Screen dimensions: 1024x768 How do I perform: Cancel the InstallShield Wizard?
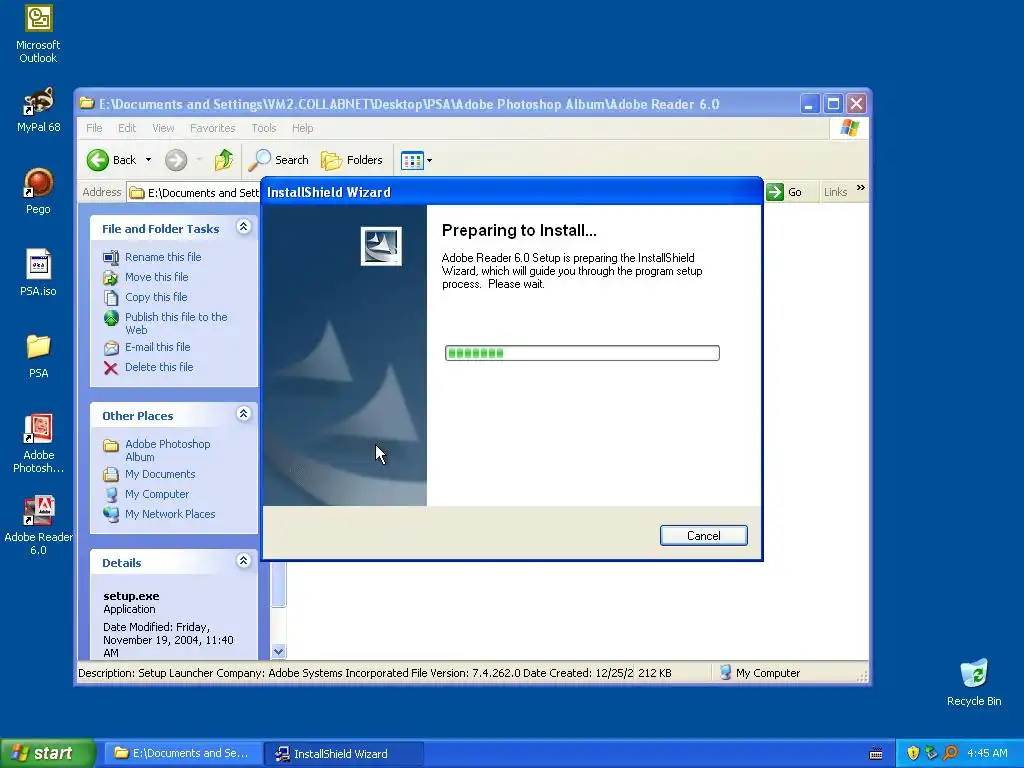tap(703, 536)
